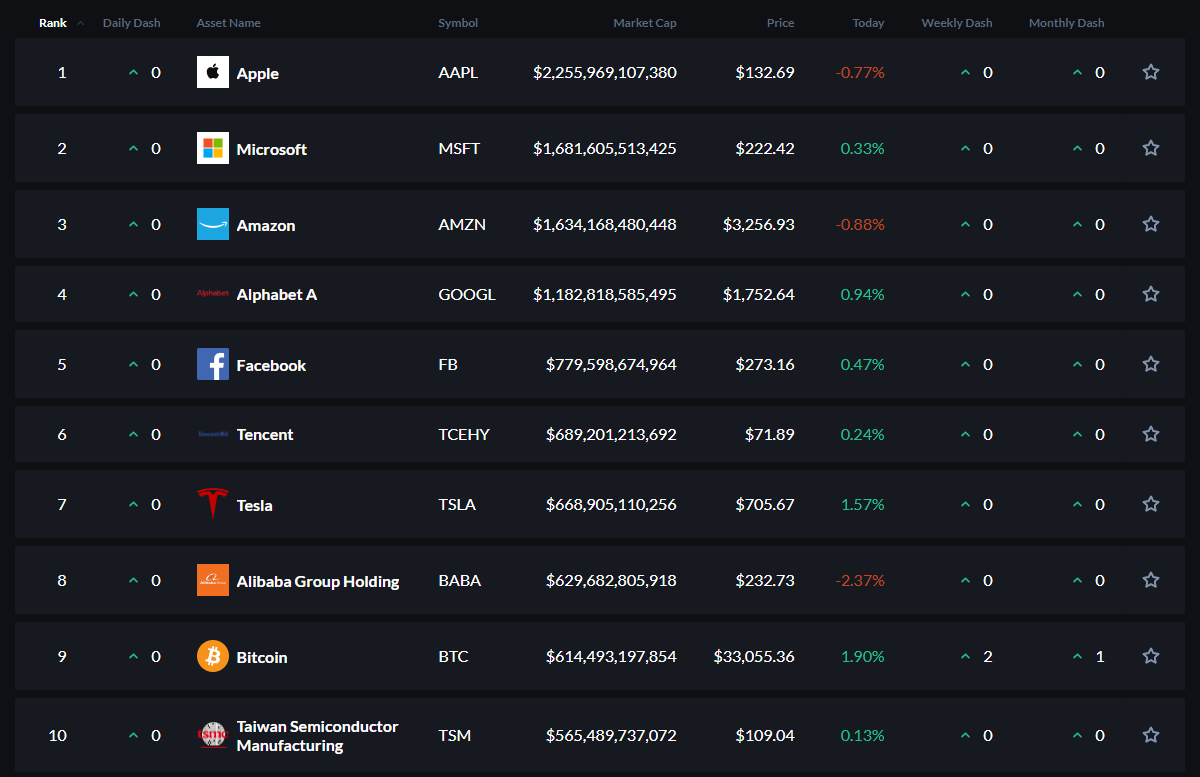The image size is (1200, 777).
Task: Open the Microsoft asset link
Action: (272, 149)
